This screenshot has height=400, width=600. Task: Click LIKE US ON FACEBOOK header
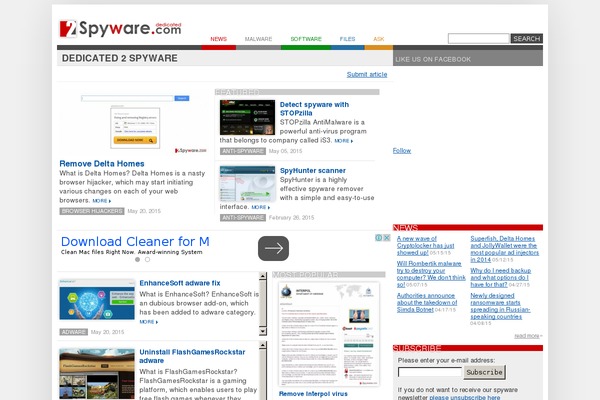(433, 59)
